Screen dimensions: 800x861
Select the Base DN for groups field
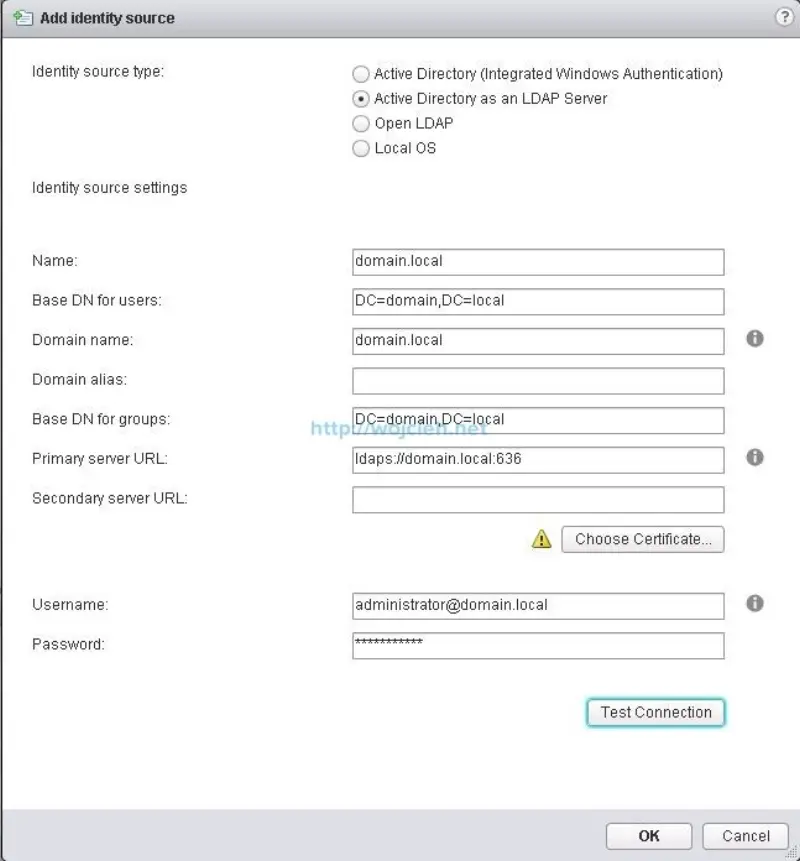(x=537, y=420)
